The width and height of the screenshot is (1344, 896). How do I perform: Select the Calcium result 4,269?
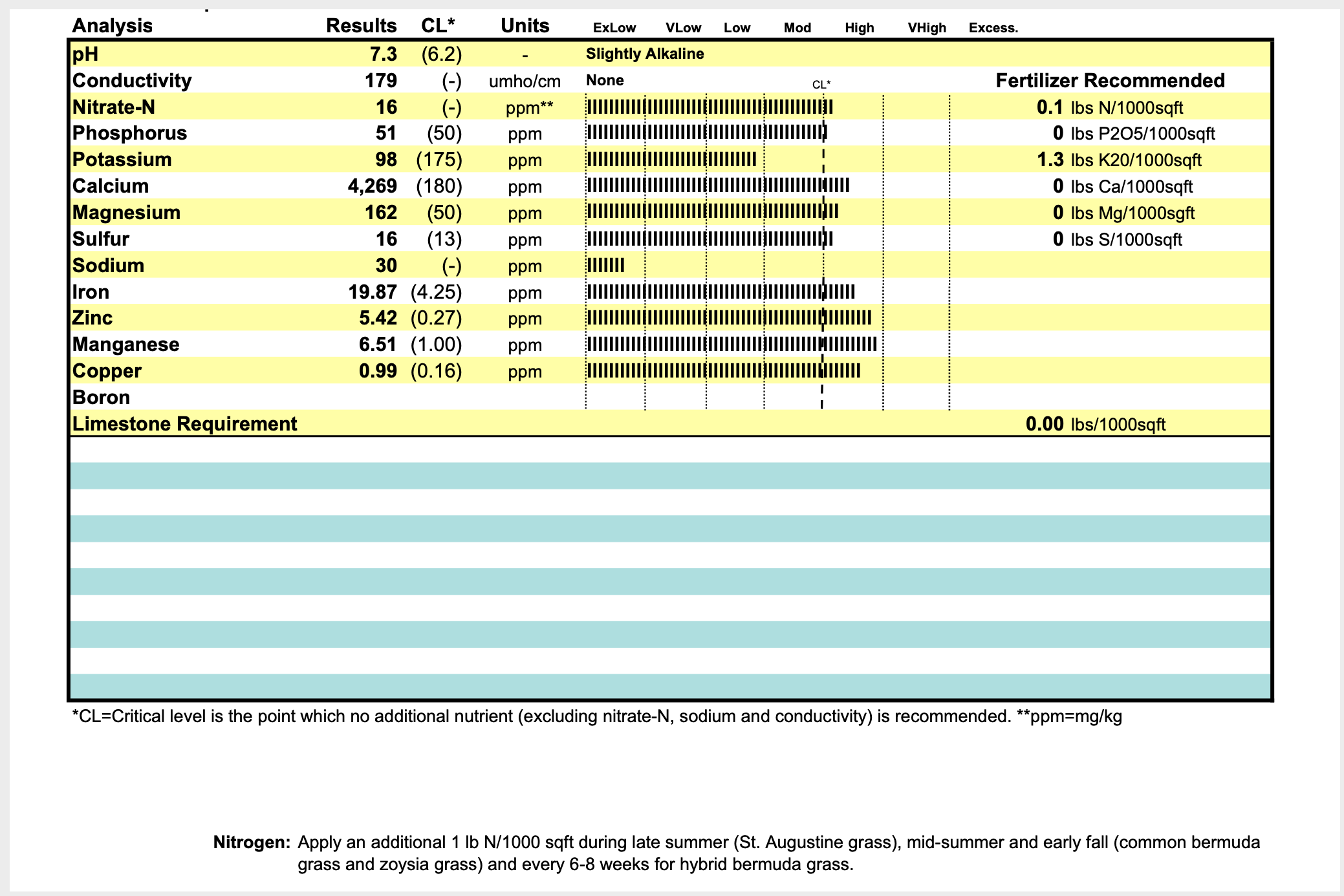(x=372, y=186)
